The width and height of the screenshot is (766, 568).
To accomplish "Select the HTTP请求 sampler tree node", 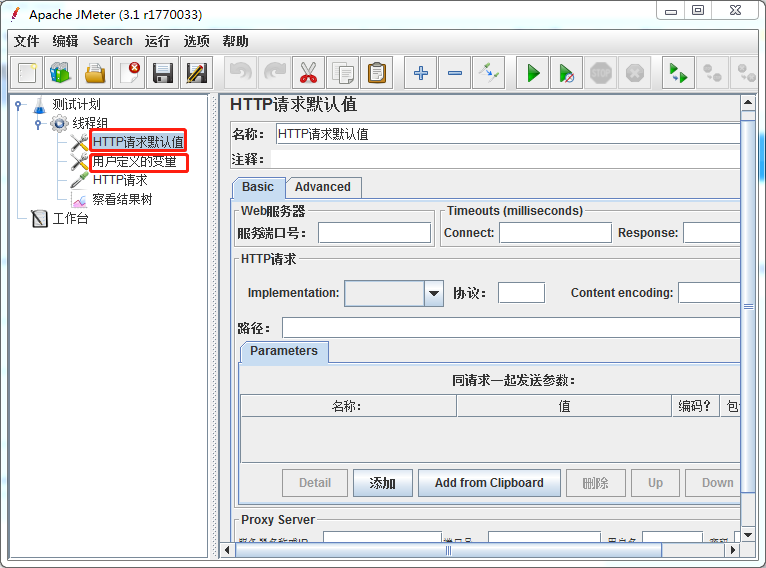I will tap(120, 181).
